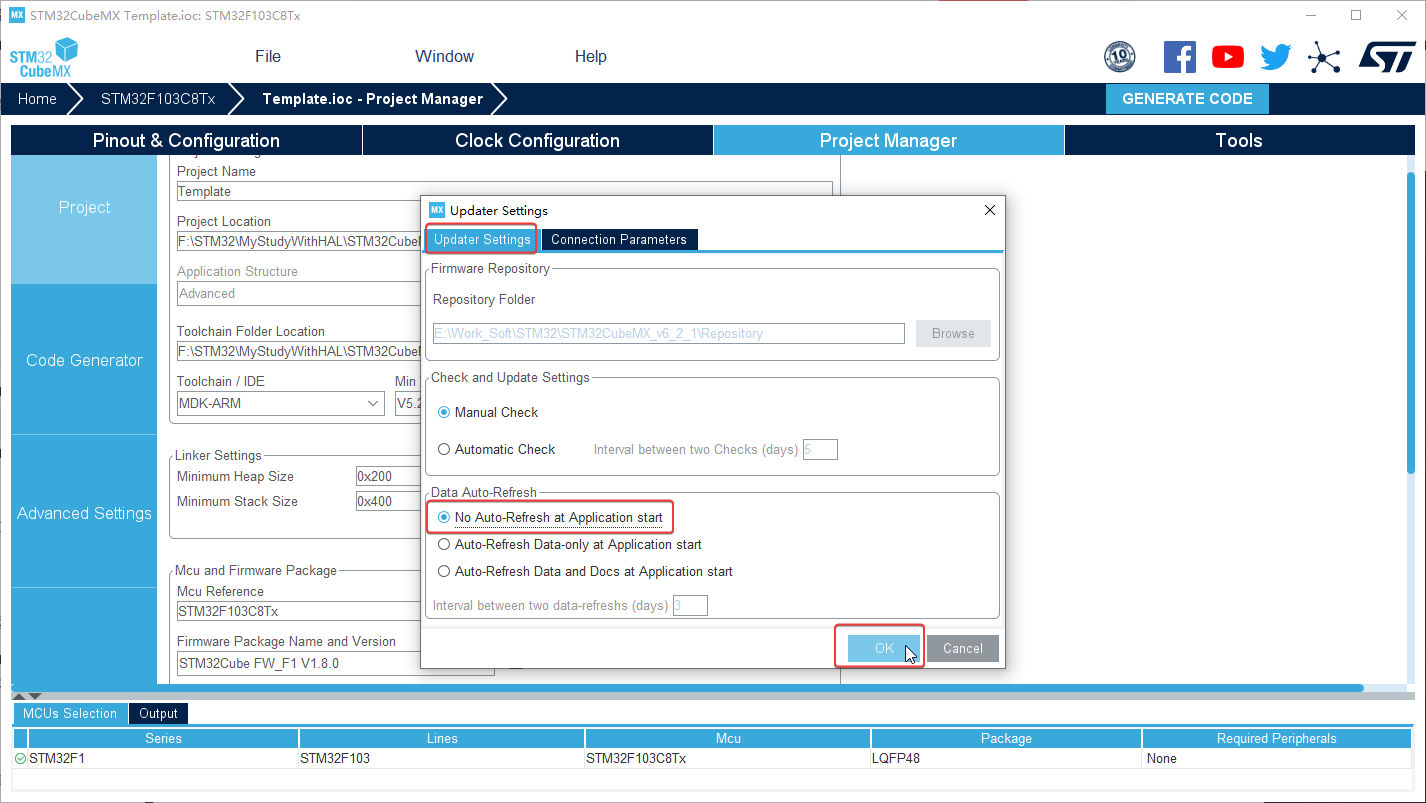Click the STM32CubeMX logo

coord(44,57)
